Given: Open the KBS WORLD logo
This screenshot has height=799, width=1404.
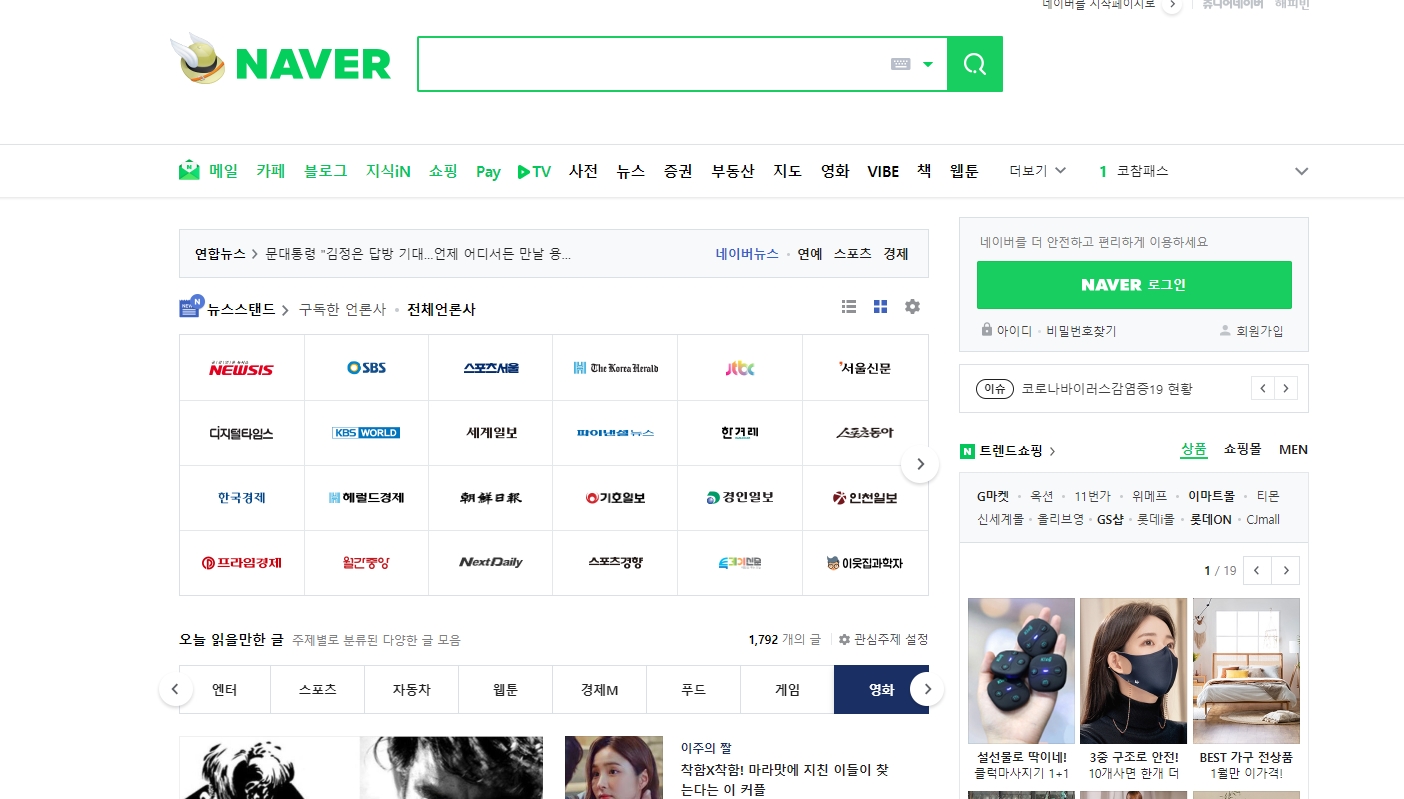Looking at the screenshot, I should click(x=366, y=433).
